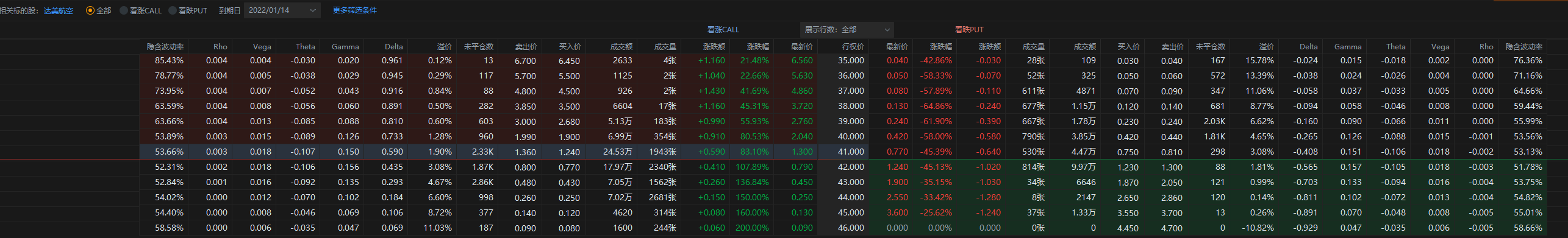Select strike price 41.000 row
The width and height of the screenshot is (1568, 238).
click(x=851, y=152)
